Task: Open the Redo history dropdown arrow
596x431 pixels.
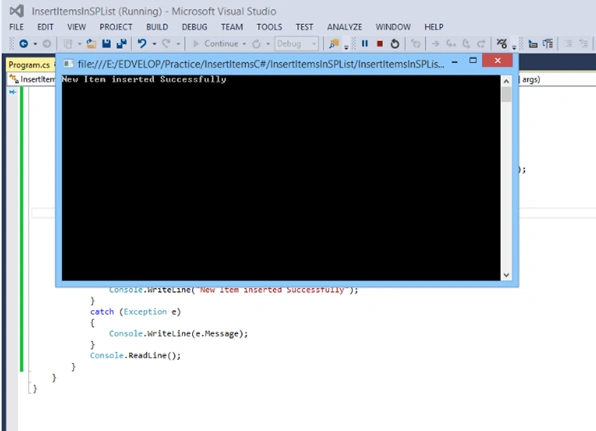Action: [x=178, y=44]
